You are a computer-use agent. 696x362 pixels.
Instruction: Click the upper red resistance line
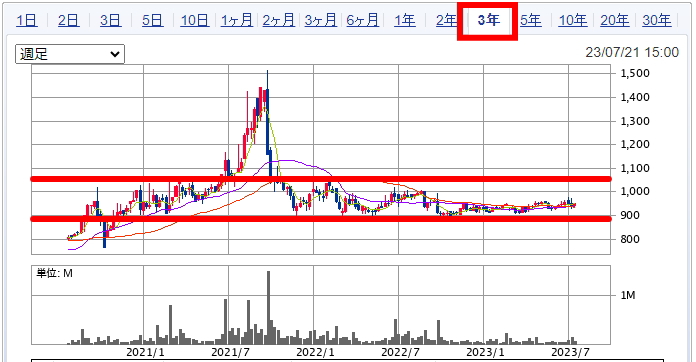point(320,179)
